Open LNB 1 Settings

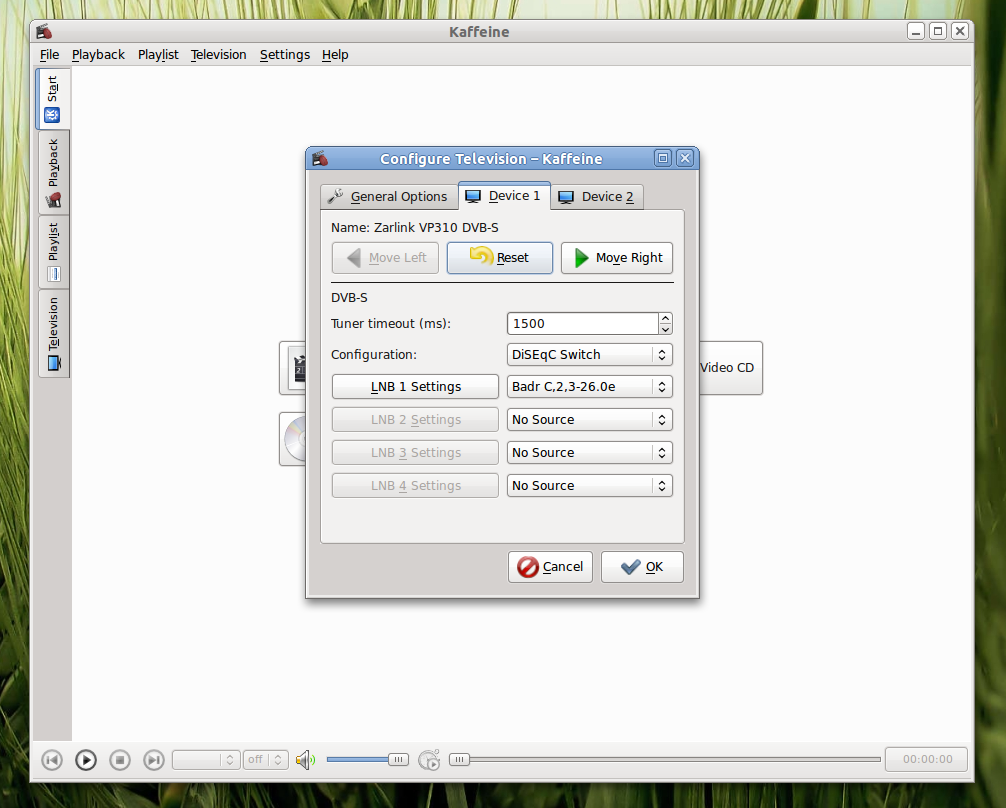(415, 386)
